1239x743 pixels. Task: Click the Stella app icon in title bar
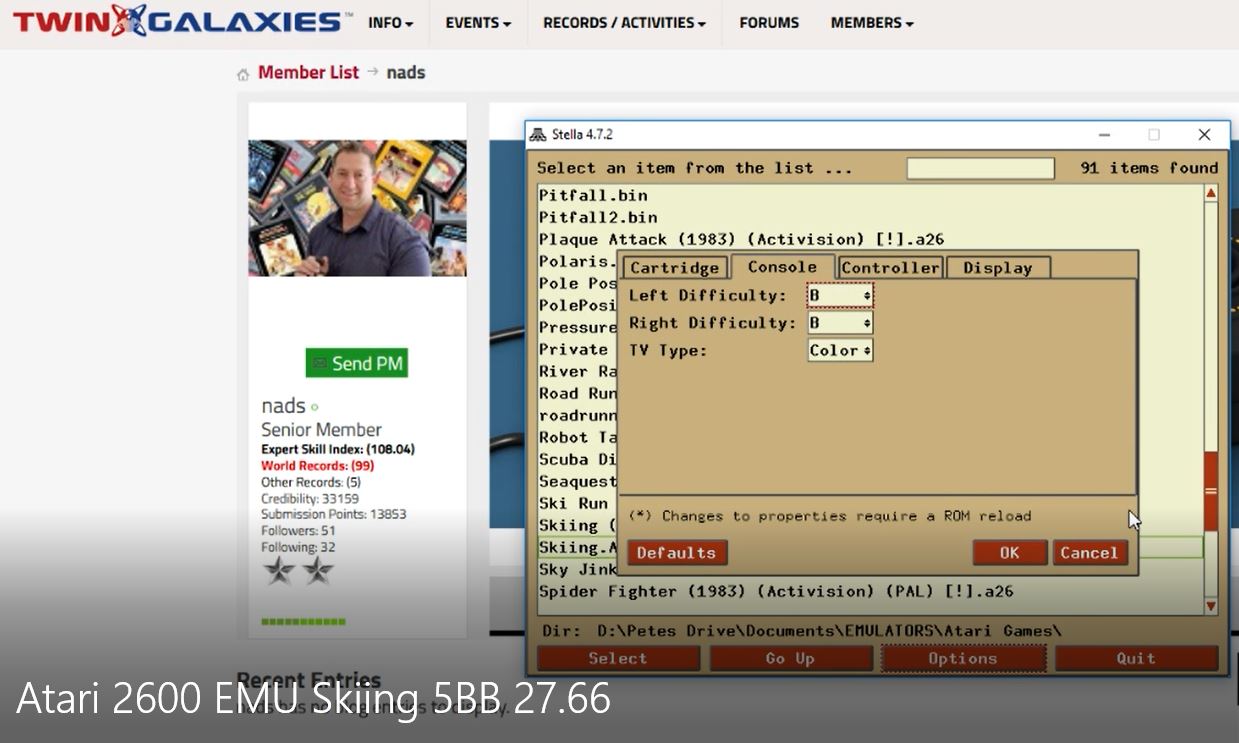[538, 134]
